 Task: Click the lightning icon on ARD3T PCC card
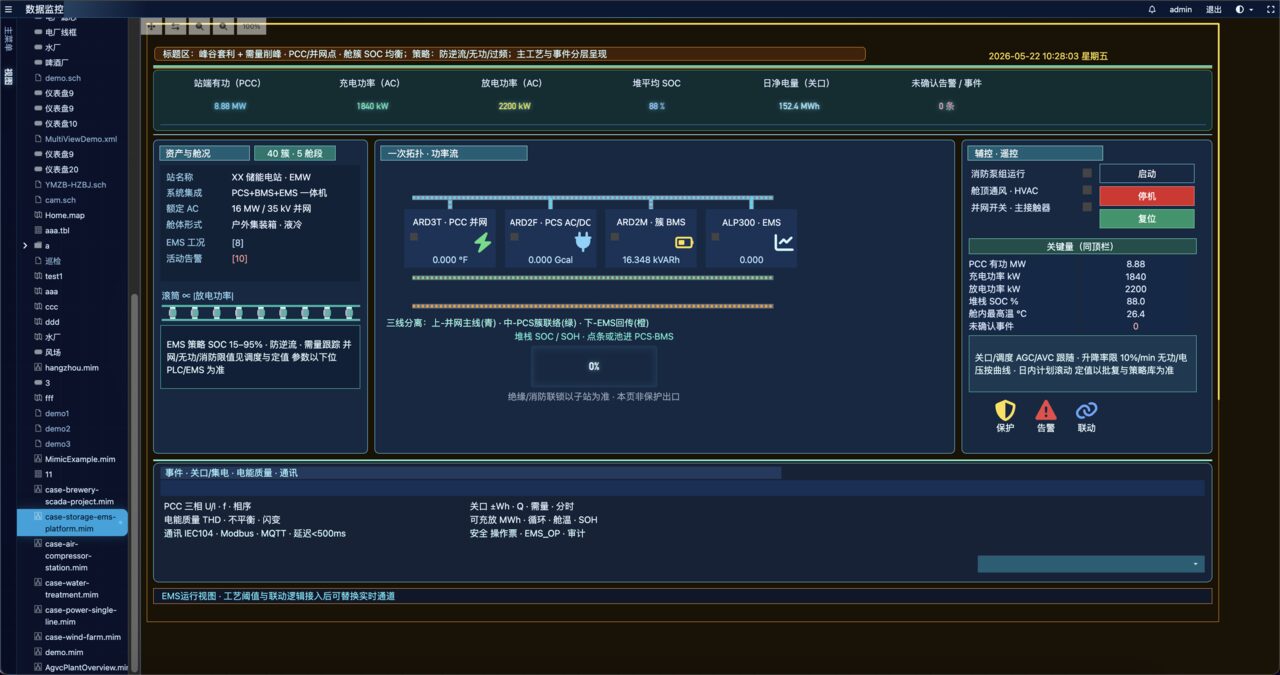tap(483, 242)
